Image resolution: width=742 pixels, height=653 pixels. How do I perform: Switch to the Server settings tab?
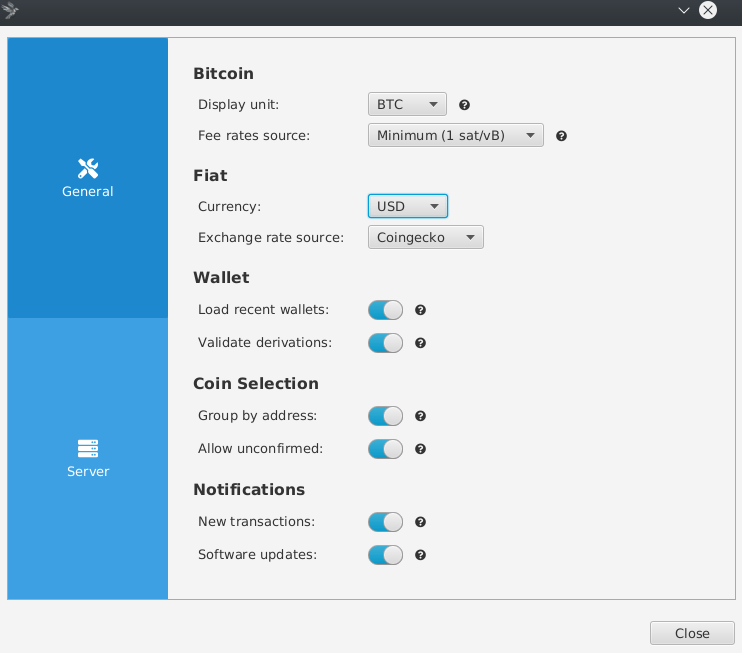pyautogui.click(x=88, y=458)
